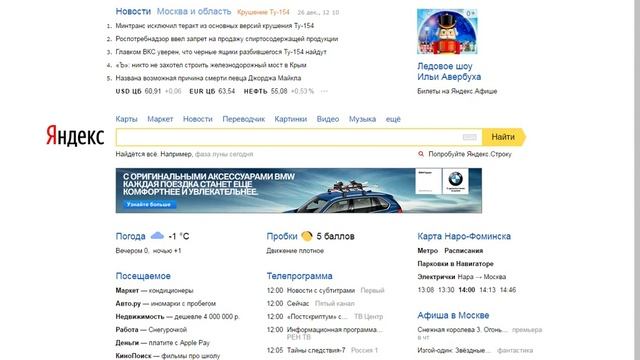640x360 pixels.
Task: Select the 14:00 train departure time
Action: pos(467,290)
